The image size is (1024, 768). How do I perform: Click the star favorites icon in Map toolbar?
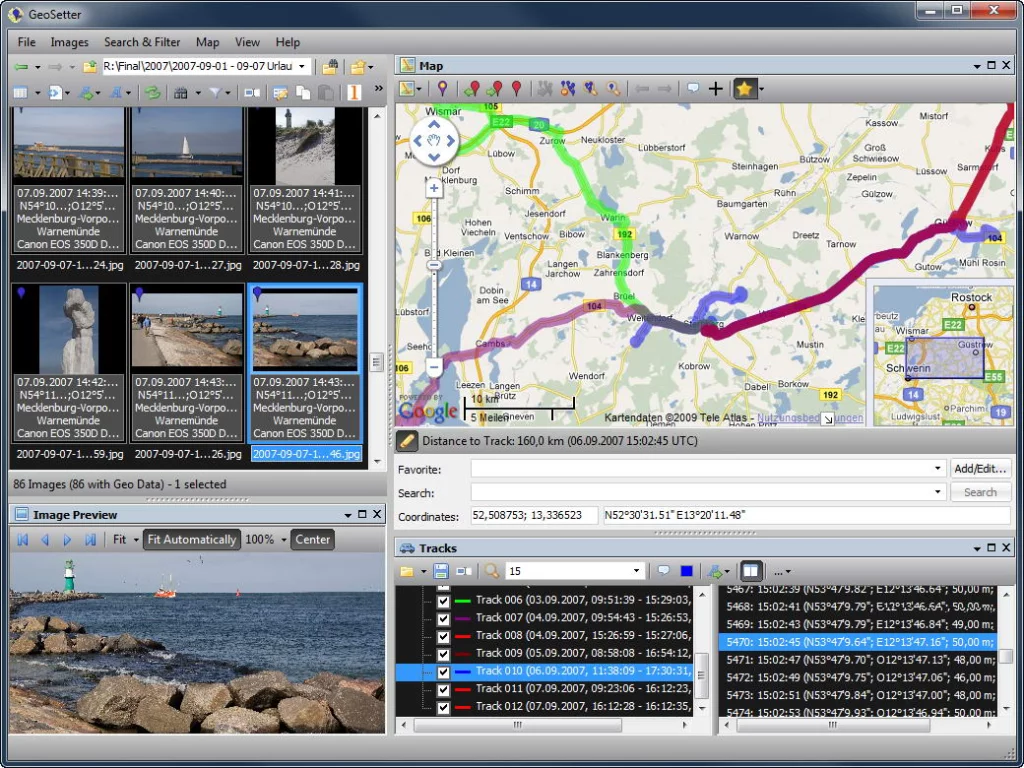743,89
